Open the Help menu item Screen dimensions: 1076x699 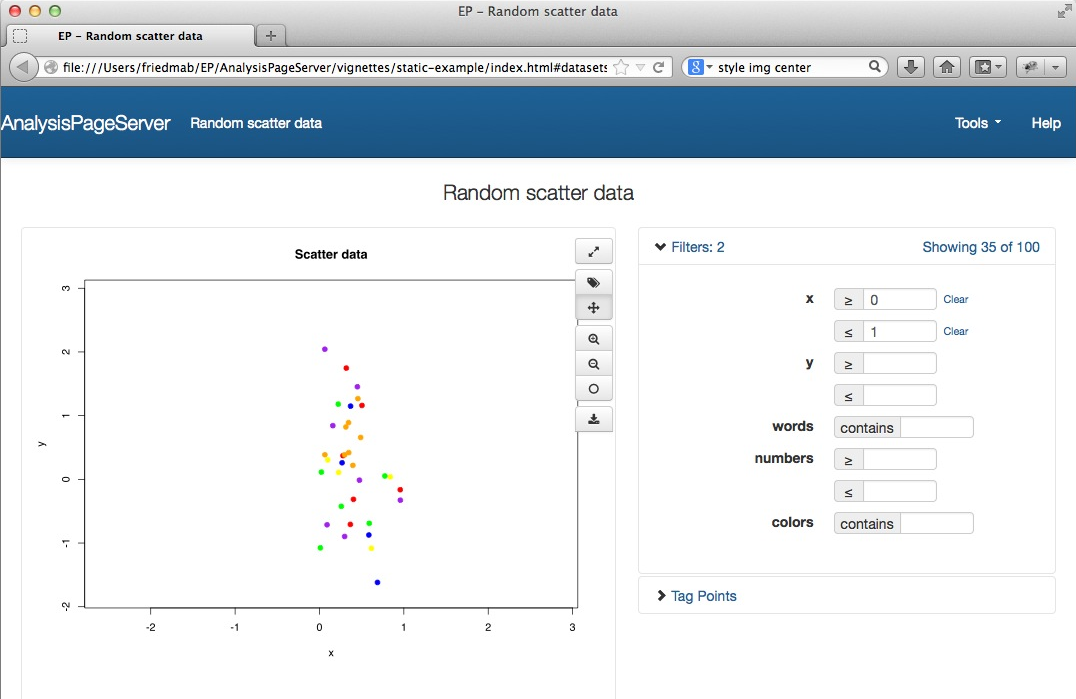1046,123
